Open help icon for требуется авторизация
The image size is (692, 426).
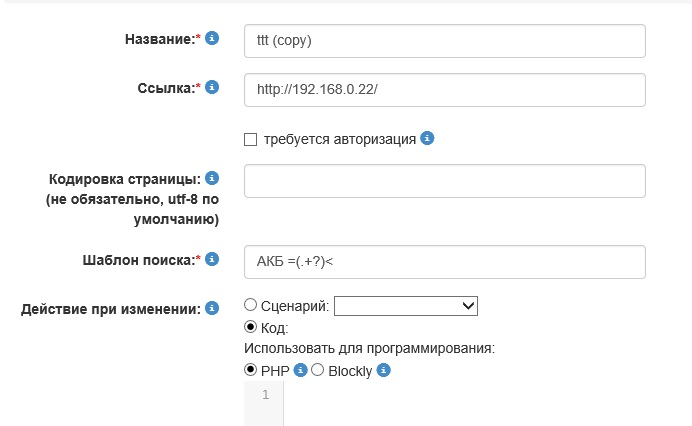pyautogui.click(x=427, y=138)
